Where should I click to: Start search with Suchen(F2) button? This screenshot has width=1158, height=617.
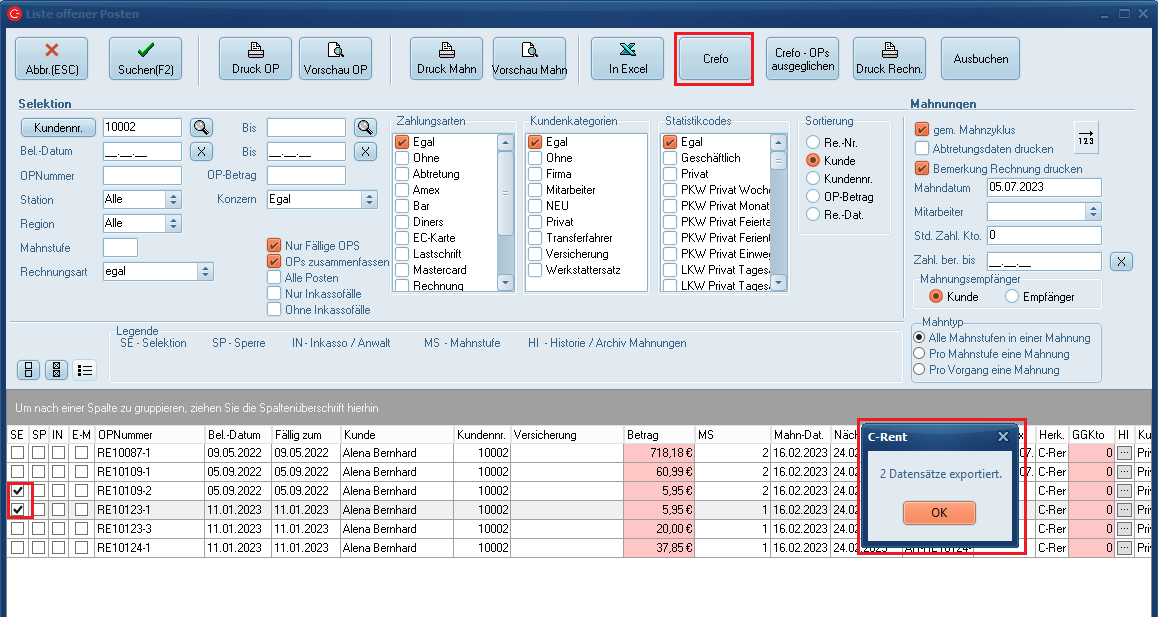(145, 58)
